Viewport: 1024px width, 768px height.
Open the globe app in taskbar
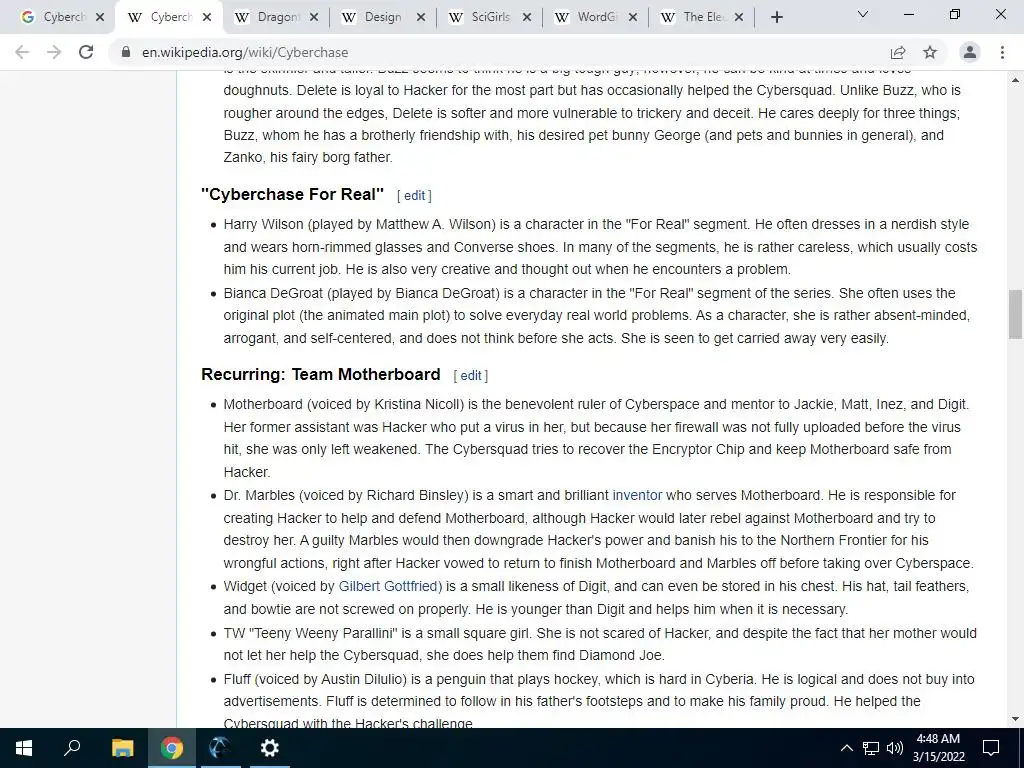click(220, 748)
